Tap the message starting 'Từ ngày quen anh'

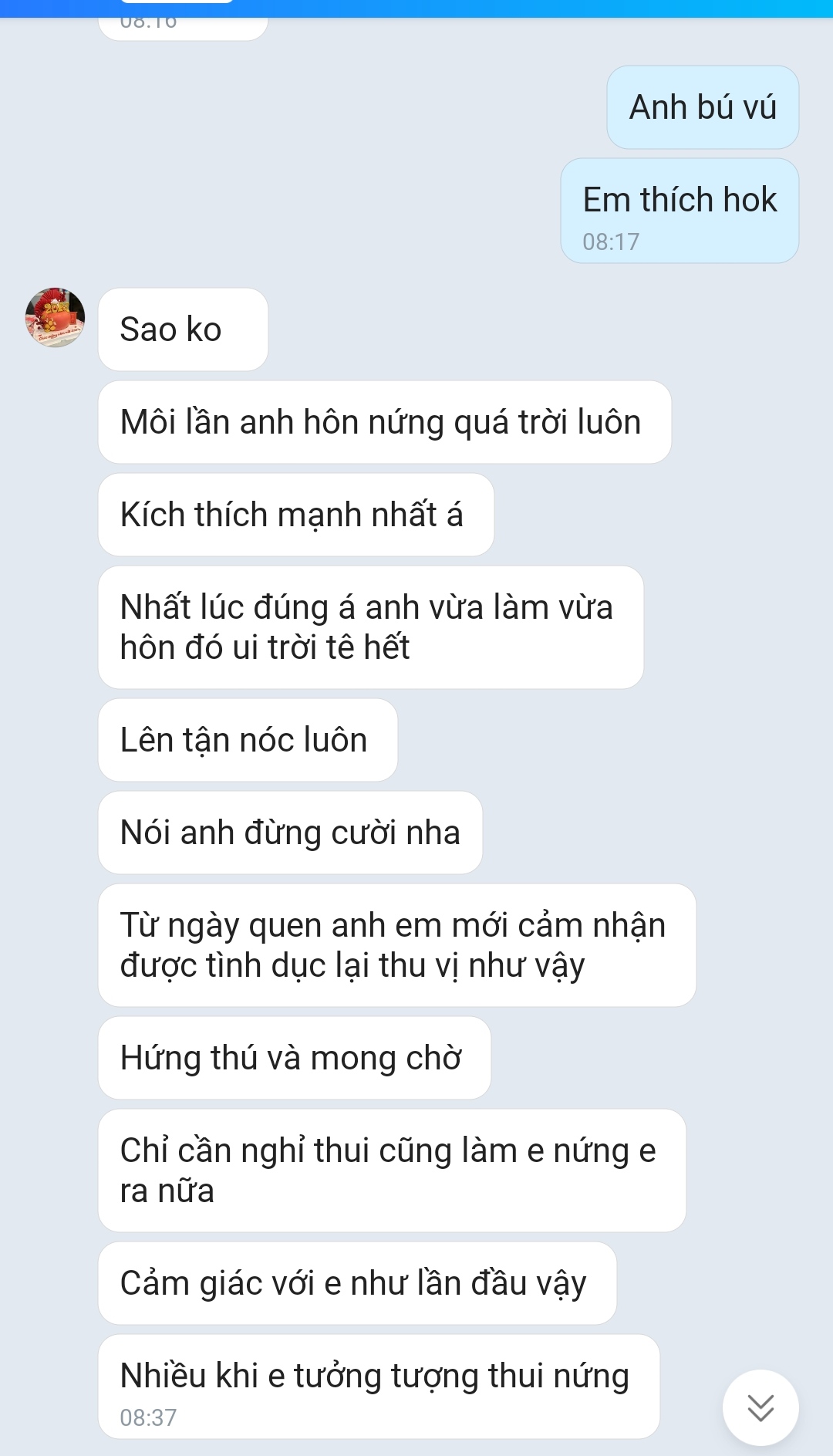397,945
